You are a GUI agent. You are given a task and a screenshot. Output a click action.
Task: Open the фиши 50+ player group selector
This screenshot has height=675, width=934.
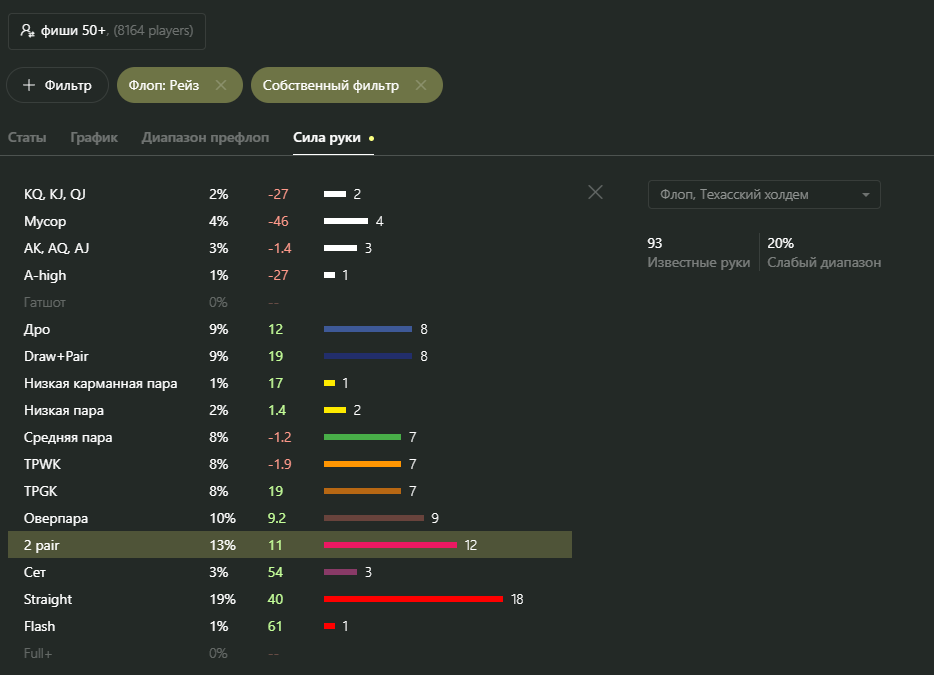[107, 31]
